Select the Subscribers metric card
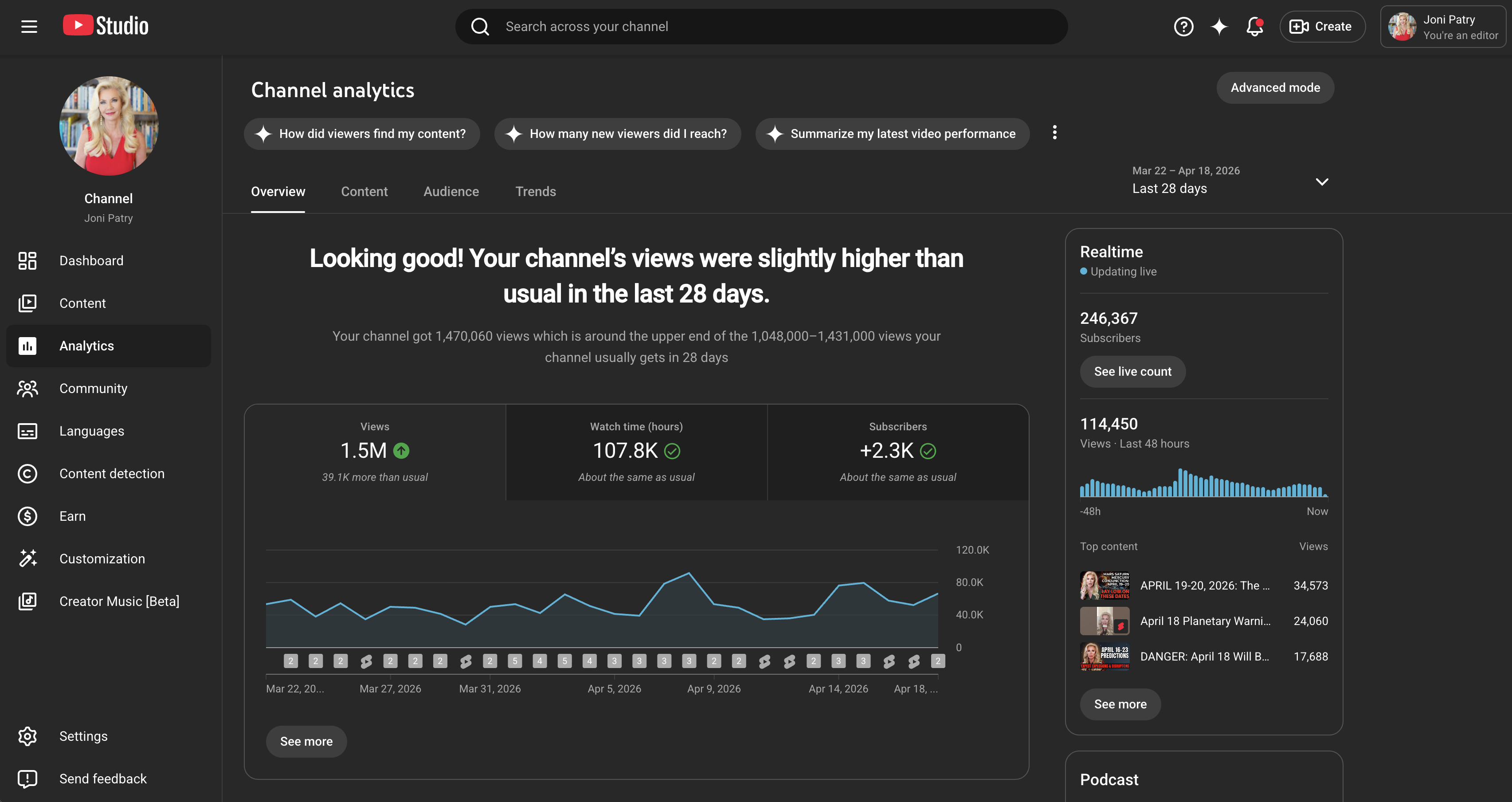Screen dimensions: 1512x802 [x=898, y=452]
